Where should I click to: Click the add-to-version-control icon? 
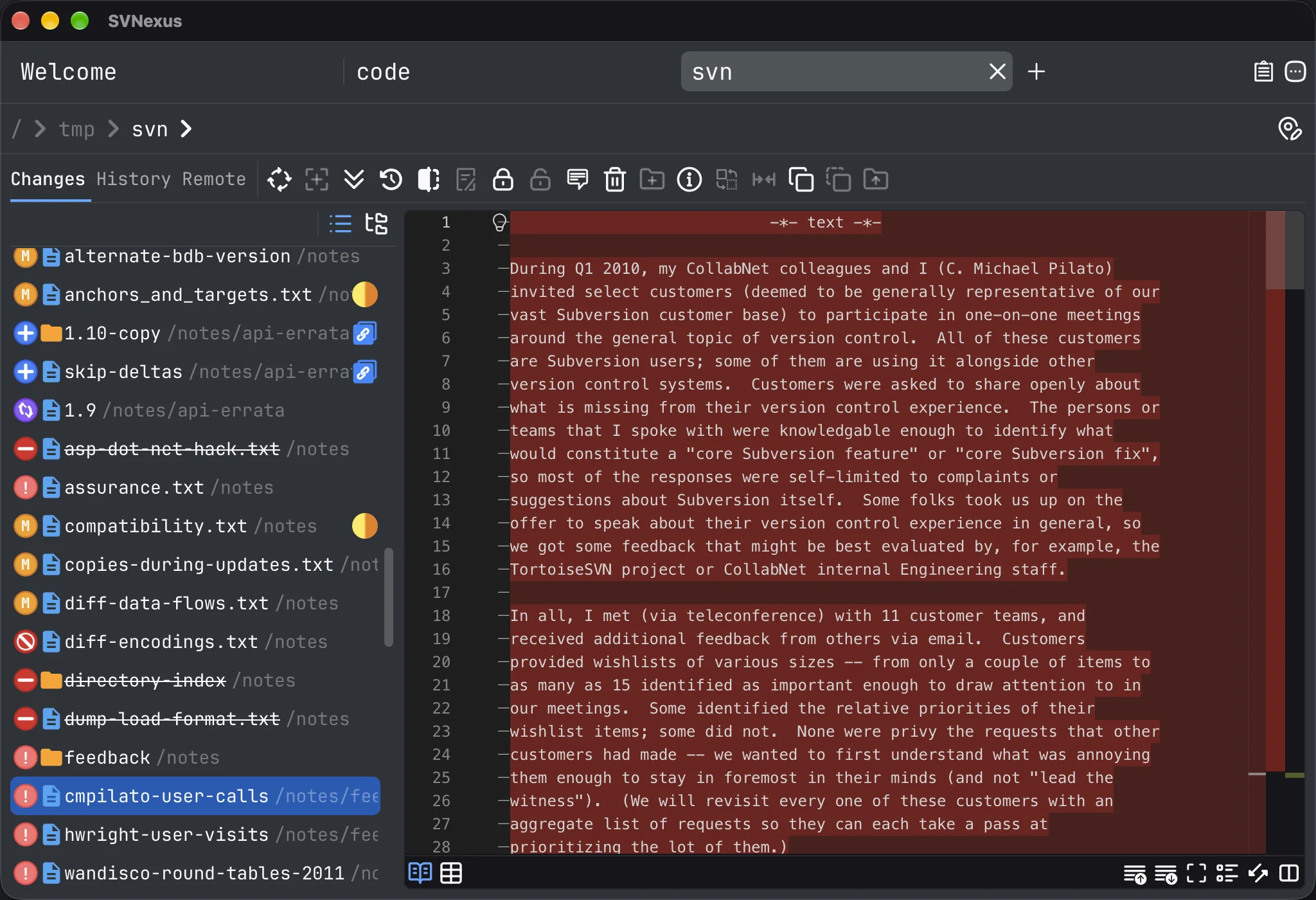click(x=316, y=179)
